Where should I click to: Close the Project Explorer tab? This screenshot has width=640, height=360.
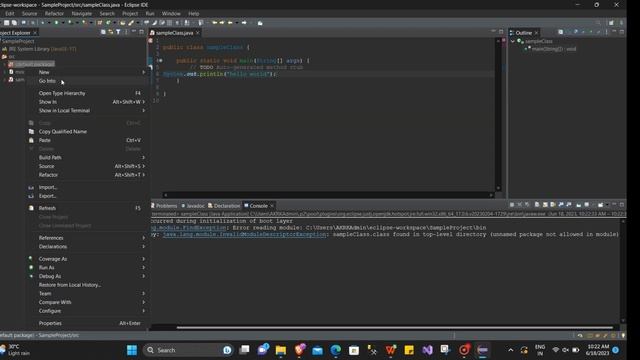35,33
